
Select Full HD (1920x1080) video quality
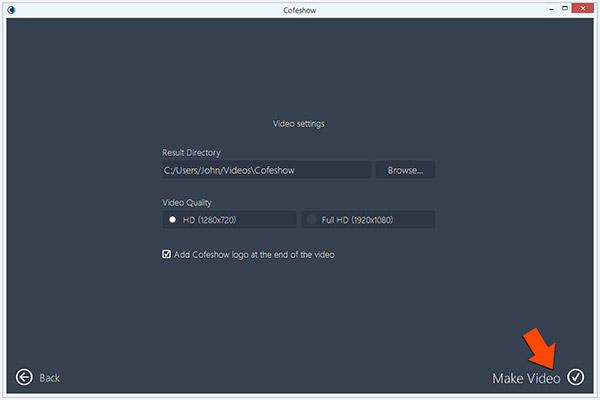(x=368, y=220)
